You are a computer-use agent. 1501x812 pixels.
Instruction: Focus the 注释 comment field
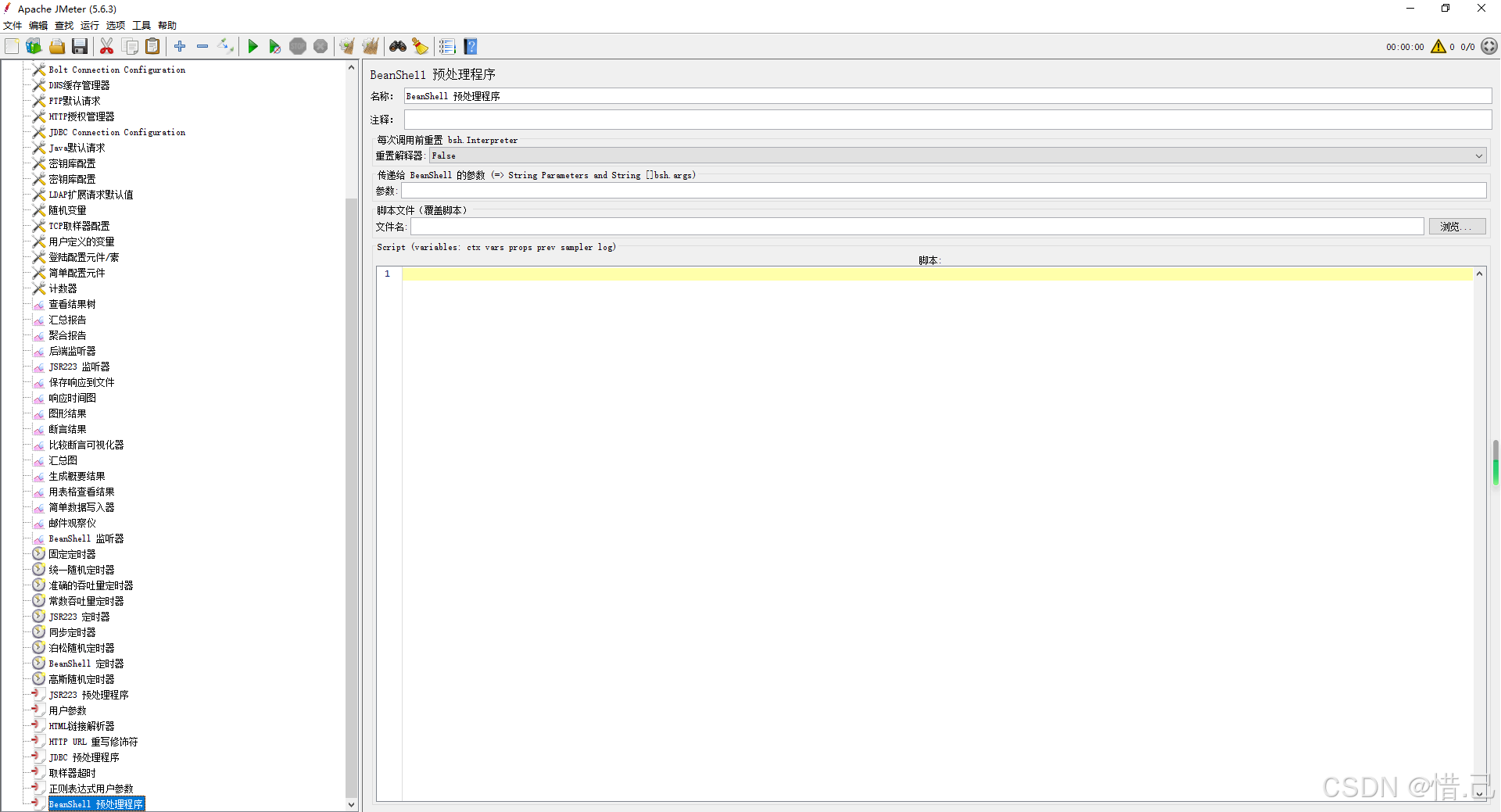pyautogui.click(x=948, y=120)
